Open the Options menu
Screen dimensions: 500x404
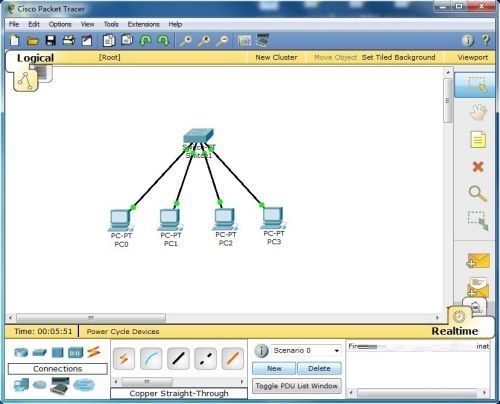[60, 24]
